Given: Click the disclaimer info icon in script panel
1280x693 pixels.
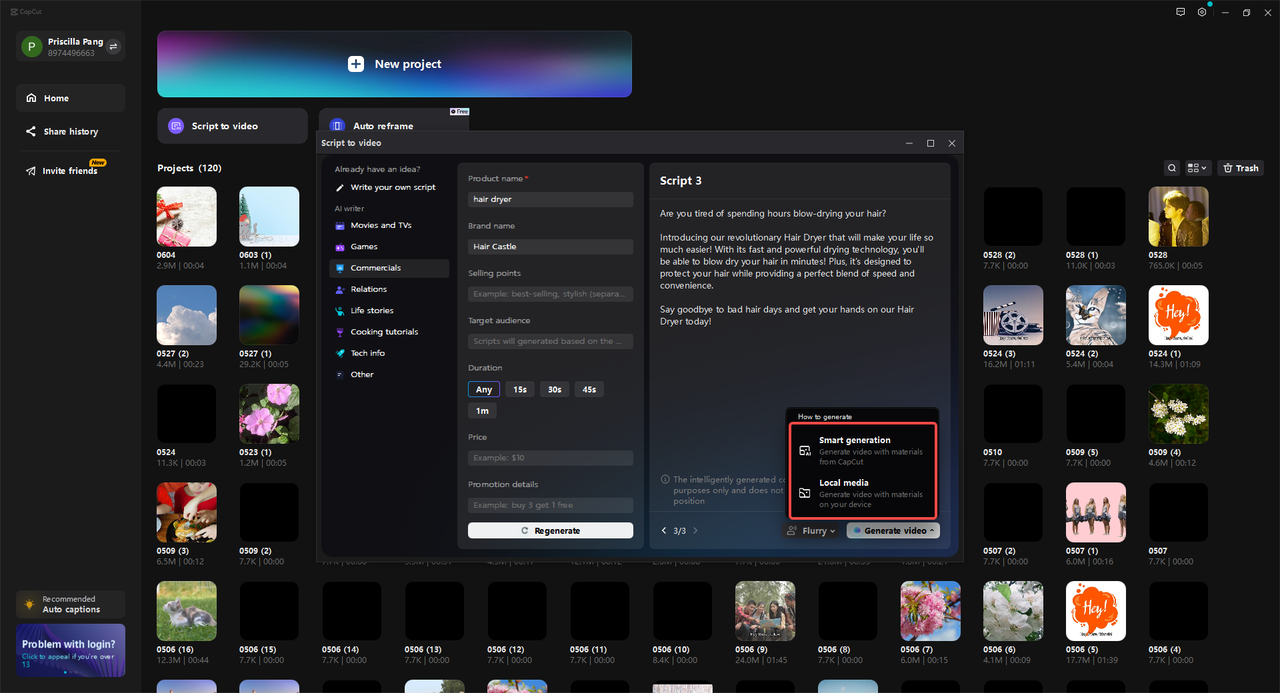Looking at the screenshot, I should (666, 480).
